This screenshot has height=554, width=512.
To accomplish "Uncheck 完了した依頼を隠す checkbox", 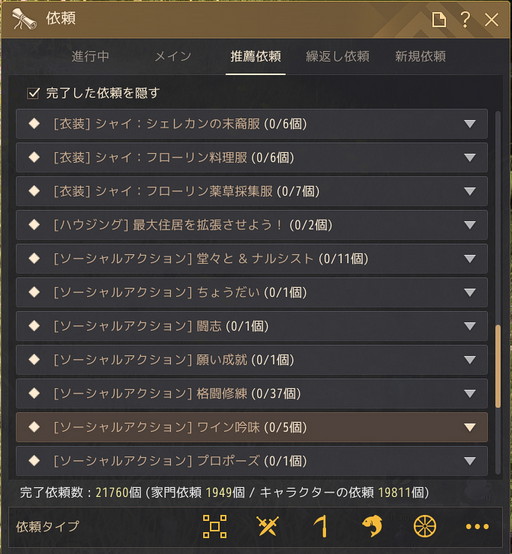I will [33, 93].
